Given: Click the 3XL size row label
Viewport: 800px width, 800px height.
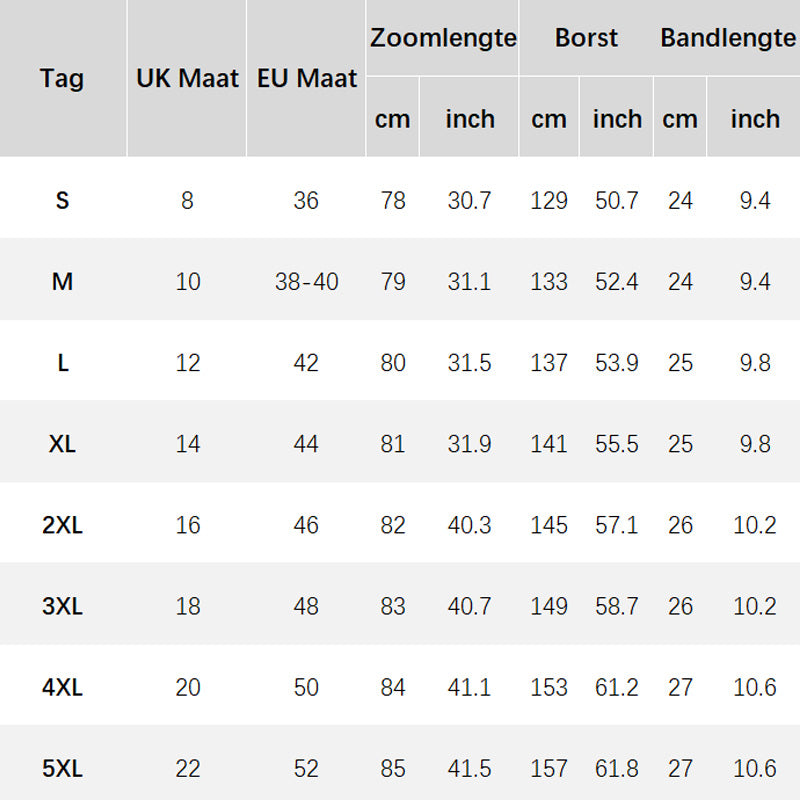Looking at the screenshot, I should 62,606.
